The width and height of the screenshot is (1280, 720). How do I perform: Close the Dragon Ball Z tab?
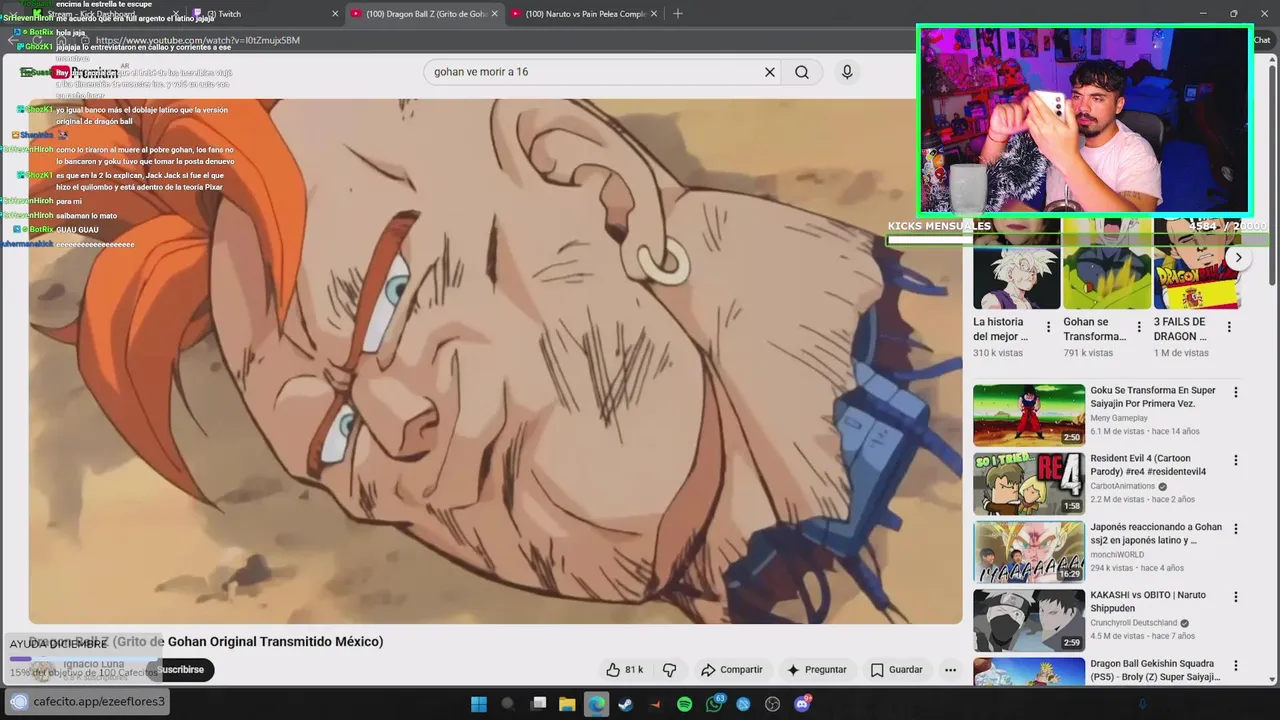click(x=494, y=14)
